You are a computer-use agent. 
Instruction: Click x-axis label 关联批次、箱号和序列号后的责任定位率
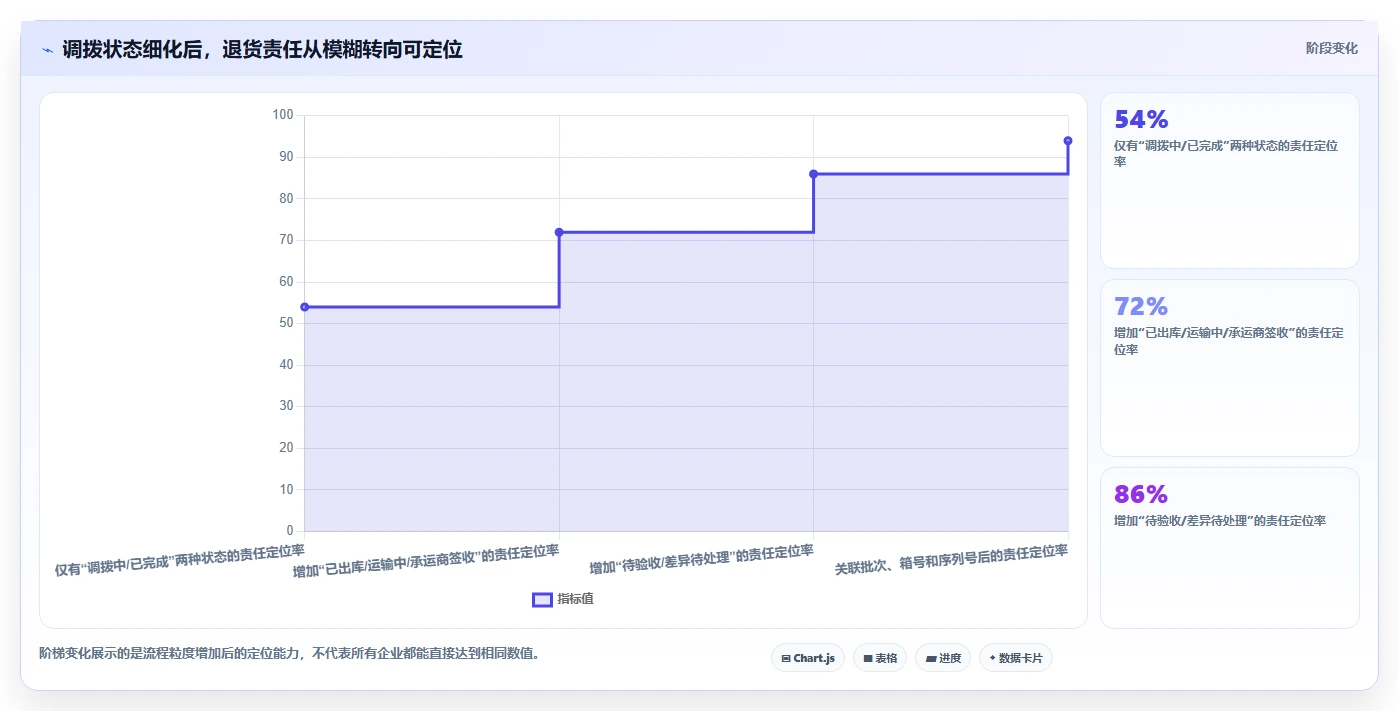[x=951, y=559]
